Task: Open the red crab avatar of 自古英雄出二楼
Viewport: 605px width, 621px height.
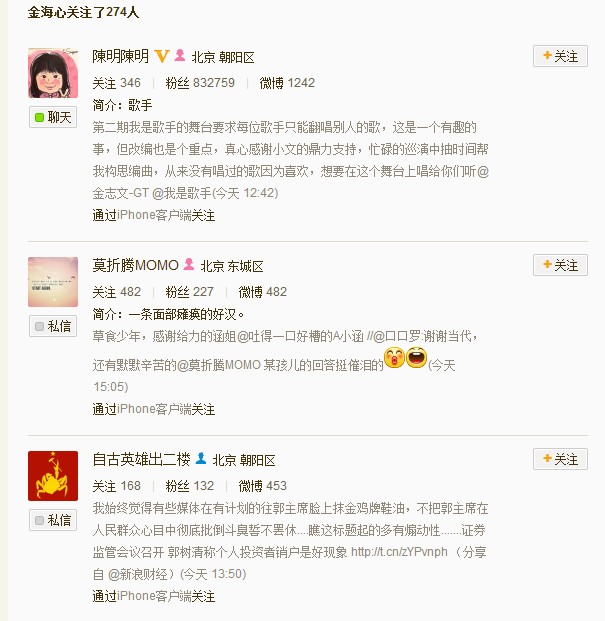Action: (53, 476)
